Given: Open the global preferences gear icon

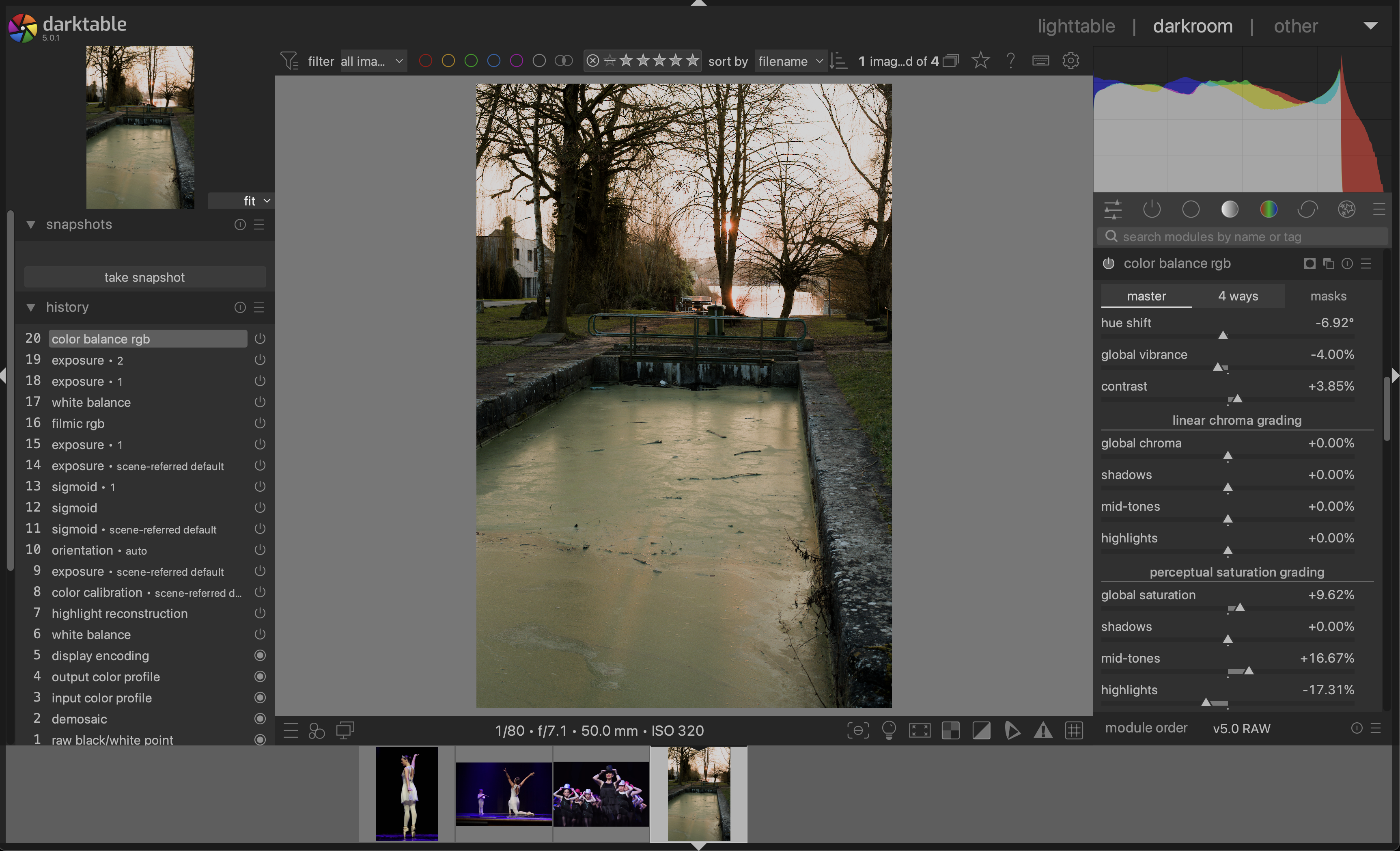Looking at the screenshot, I should [x=1070, y=61].
